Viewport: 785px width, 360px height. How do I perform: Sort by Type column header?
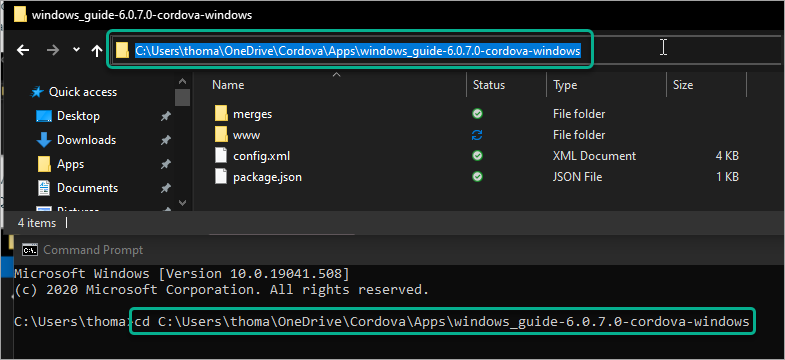(x=565, y=85)
